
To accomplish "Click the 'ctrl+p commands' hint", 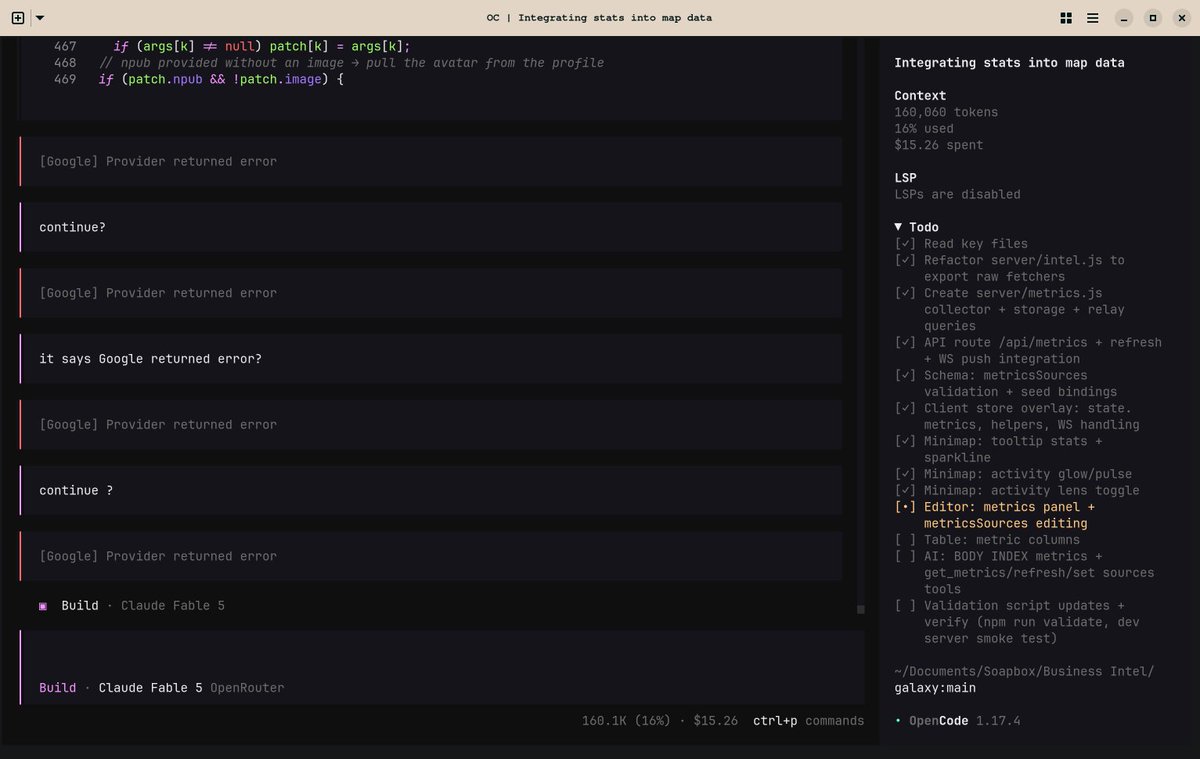I will point(808,720).
